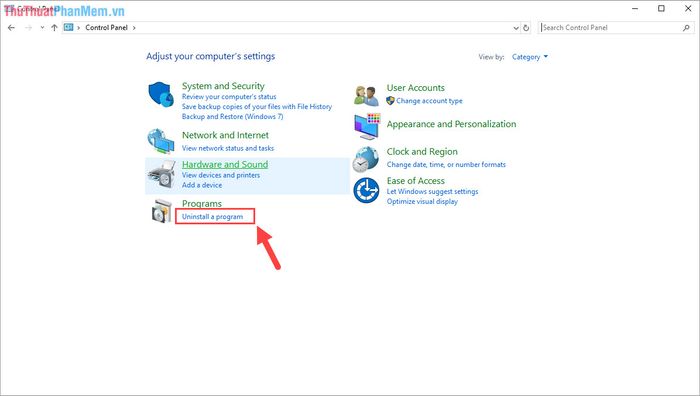Select Control Panel breadcrumb in address bar
The image size is (700, 396).
(x=106, y=28)
